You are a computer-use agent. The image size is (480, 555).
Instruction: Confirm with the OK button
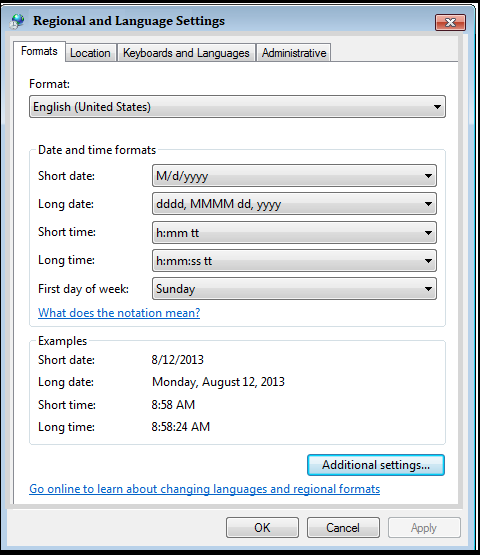(262, 528)
